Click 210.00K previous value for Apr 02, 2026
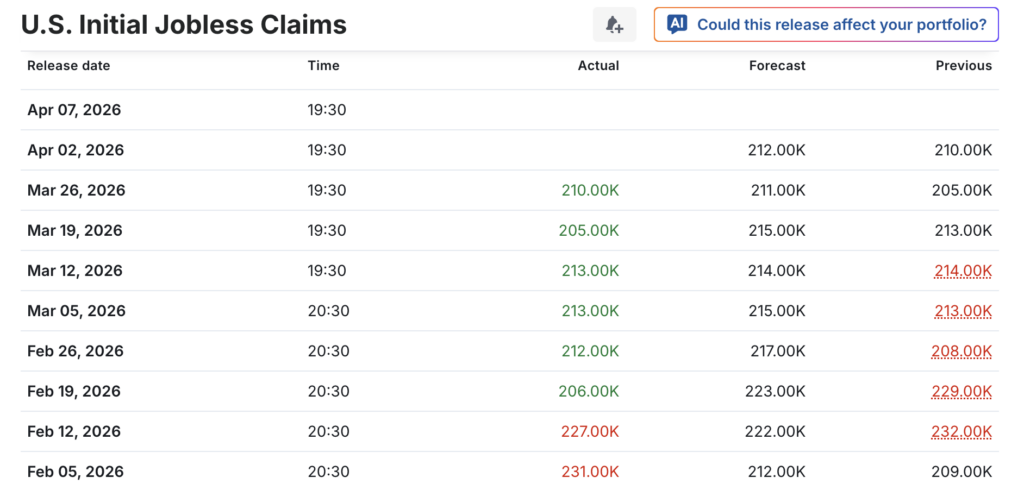The image size is (1024, 490). [x=963, y=150]
